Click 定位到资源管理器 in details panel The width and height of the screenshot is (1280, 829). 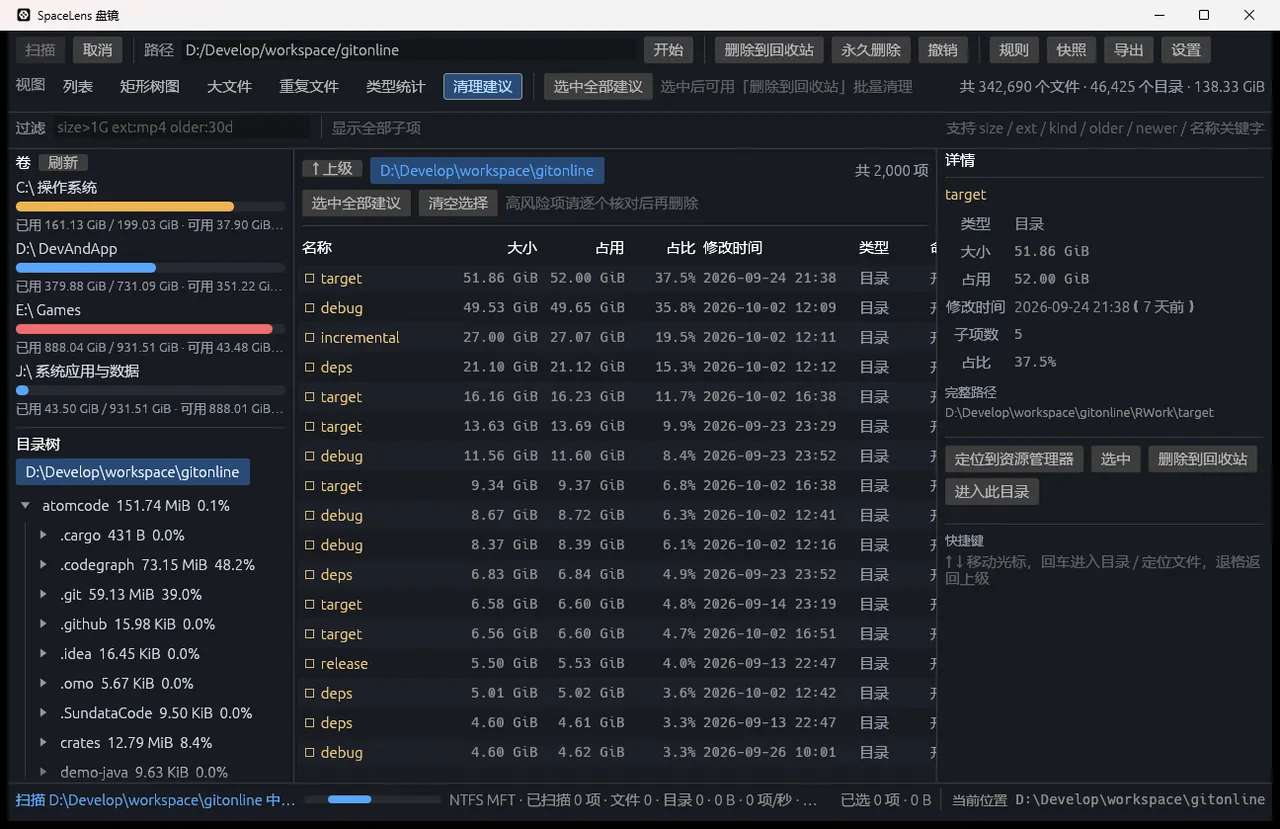click(x=1014, y=459)
